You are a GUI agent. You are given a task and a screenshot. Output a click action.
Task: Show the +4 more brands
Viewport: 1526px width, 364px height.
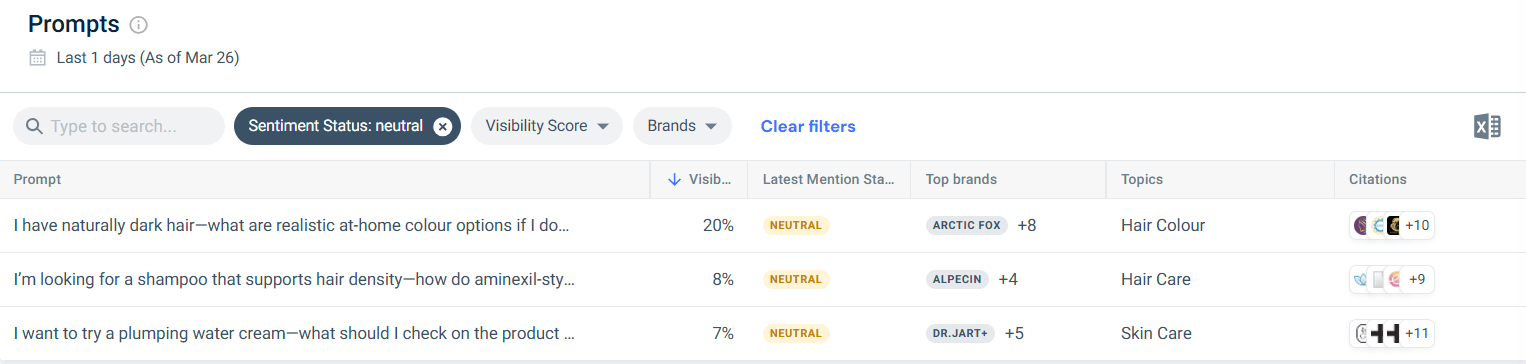coord(1008,280)
